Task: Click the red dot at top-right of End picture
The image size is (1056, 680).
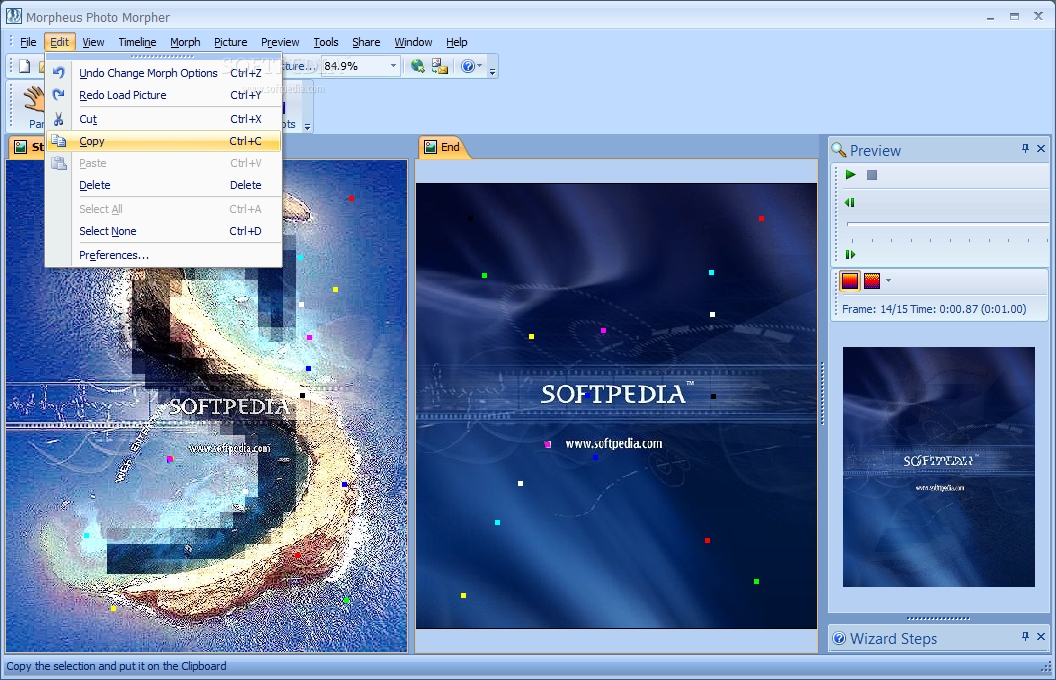Action: 761,218
